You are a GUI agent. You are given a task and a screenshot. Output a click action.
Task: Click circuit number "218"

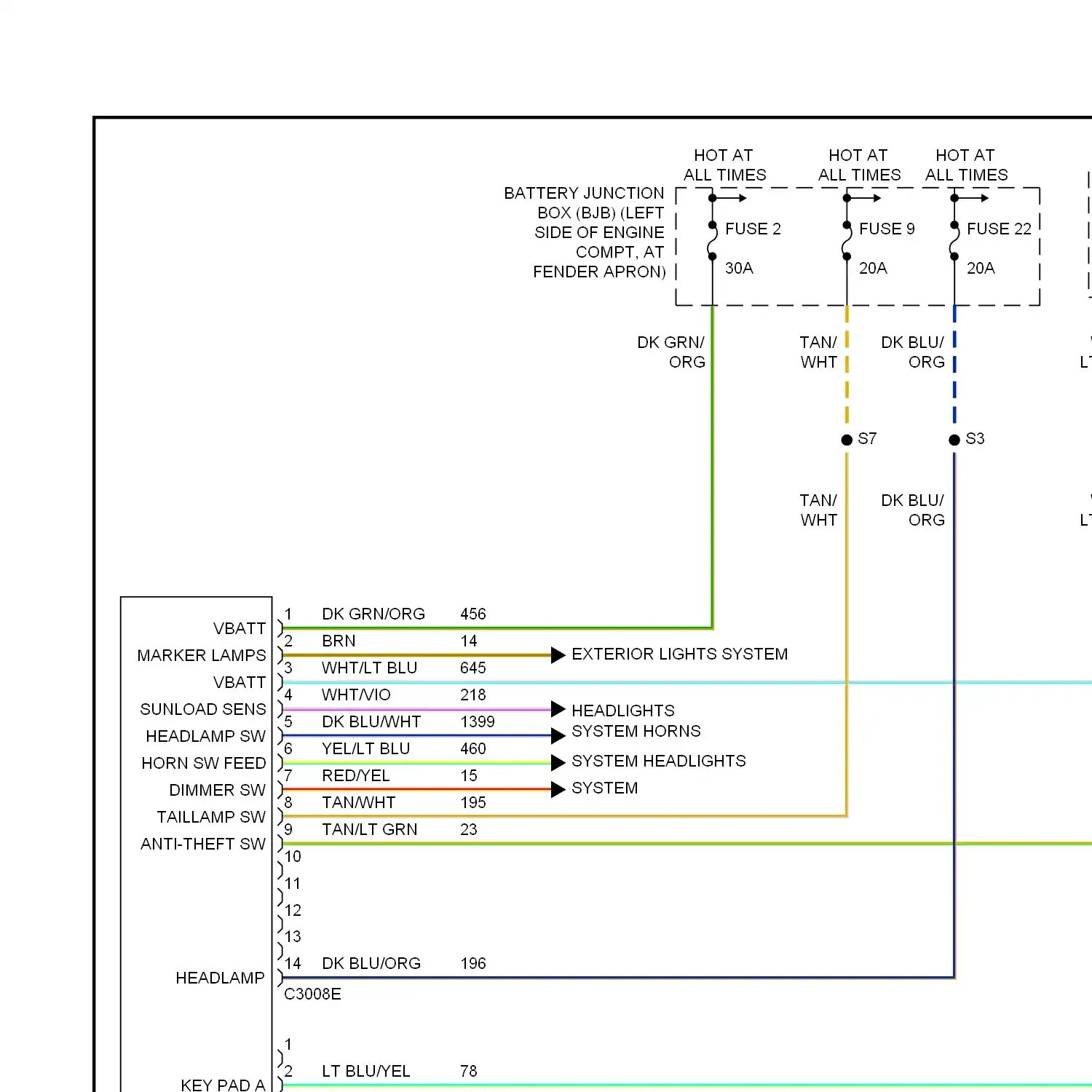click(x=473, y=695)
